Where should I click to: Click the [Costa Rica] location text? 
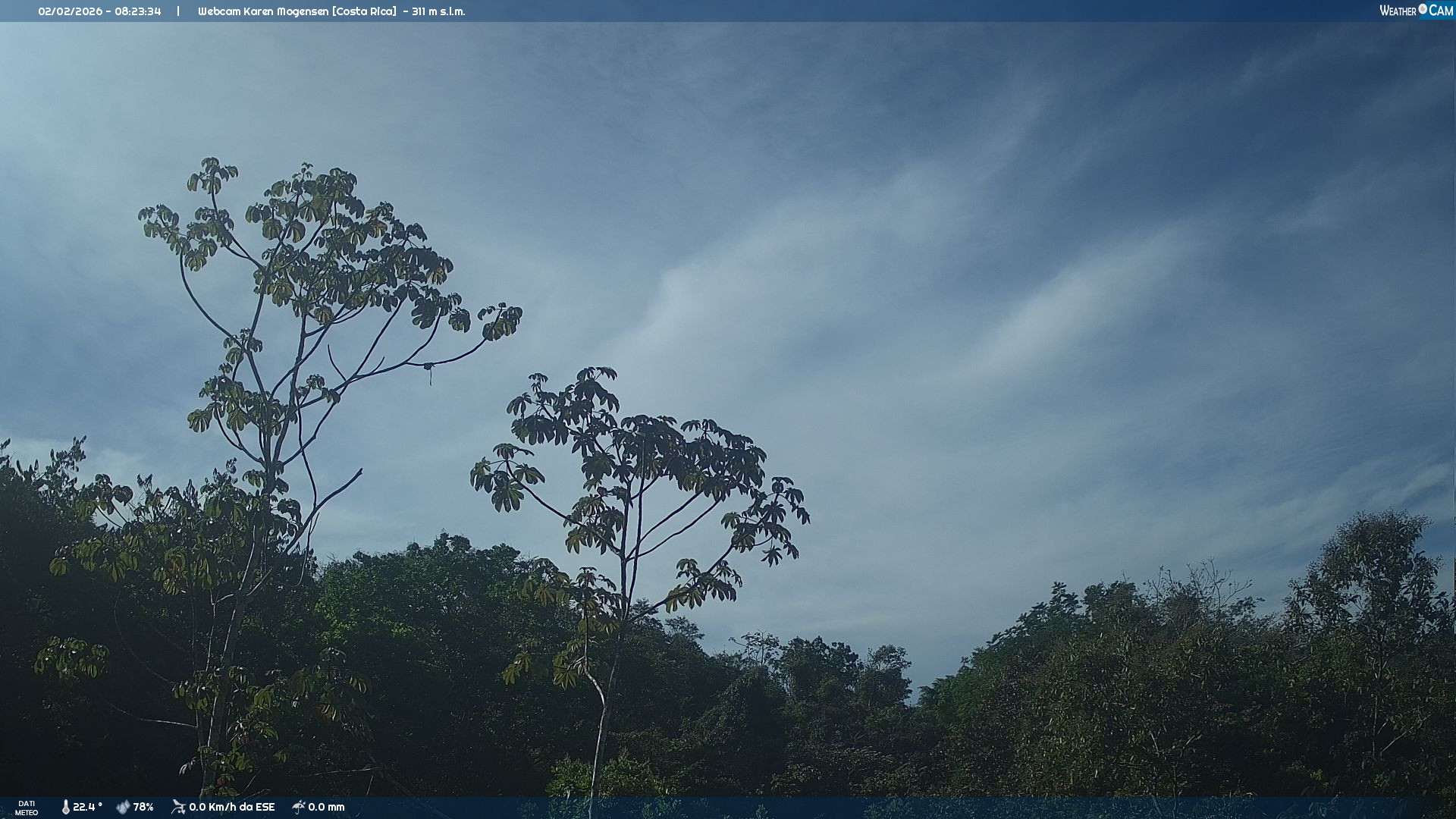pos(364,11)
